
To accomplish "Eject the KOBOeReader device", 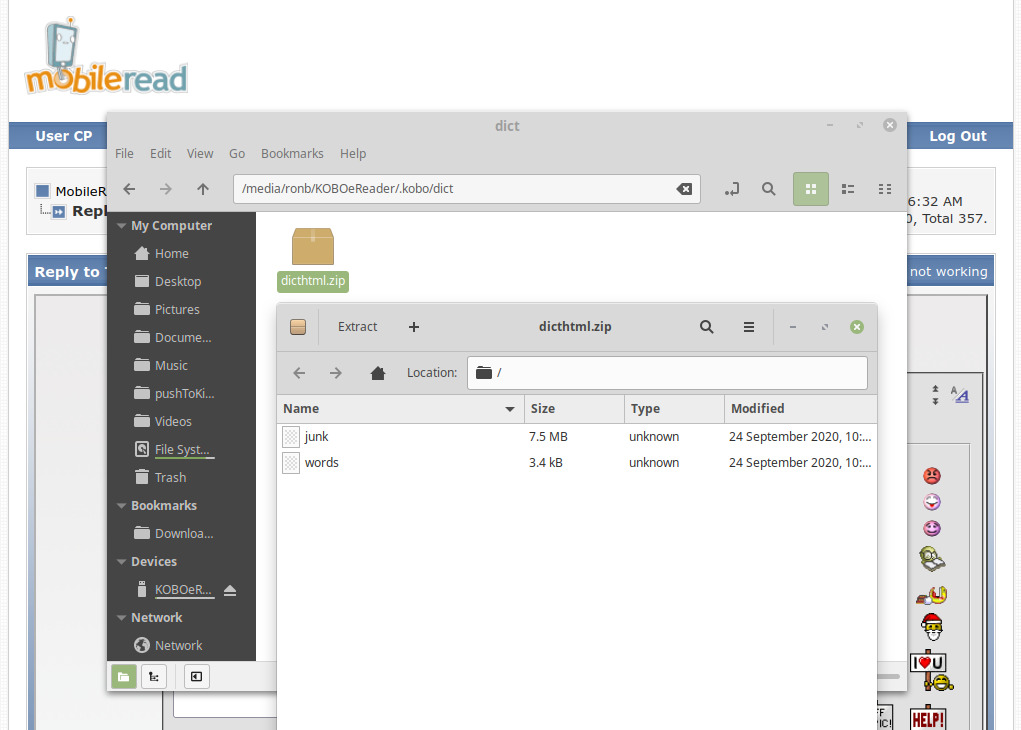I will [230, 591].
